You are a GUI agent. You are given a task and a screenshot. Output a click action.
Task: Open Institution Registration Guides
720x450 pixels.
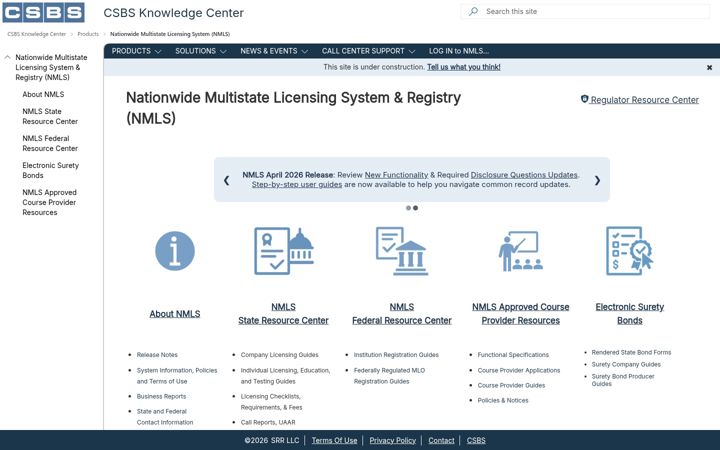(x=396, y=355)
